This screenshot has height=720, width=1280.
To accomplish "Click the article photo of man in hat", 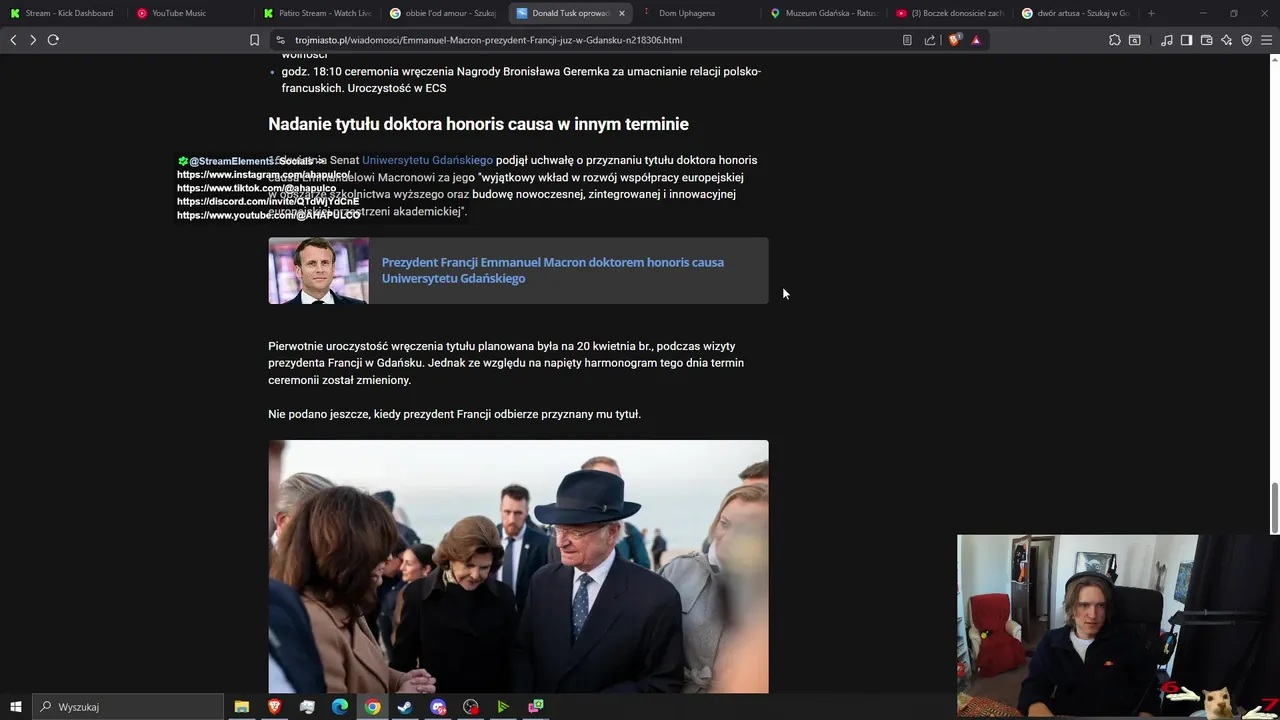I will click(x=518, y=566).
